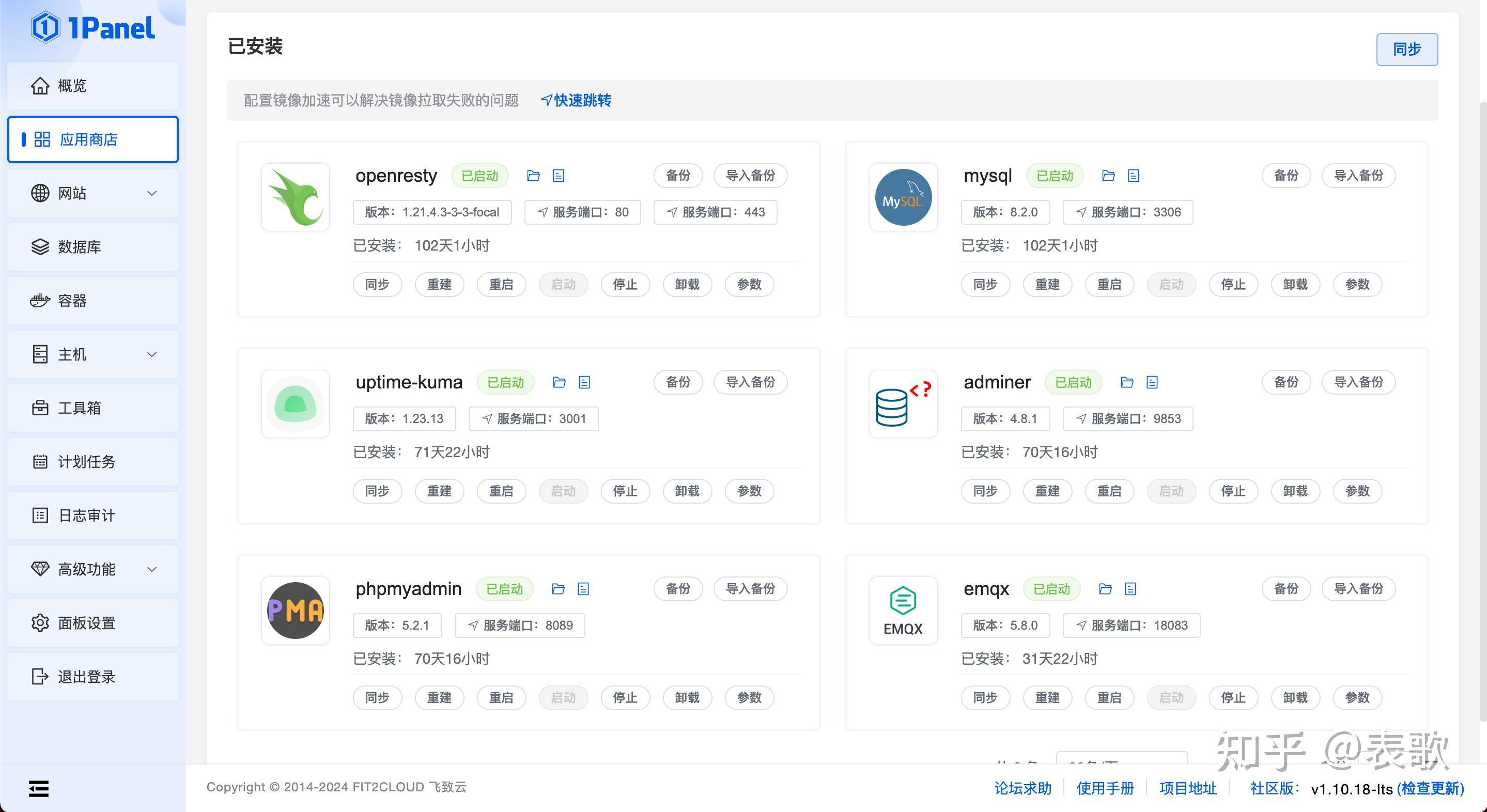Screen dimensions: 1487x812
Task: Click the EMQX app logo
Action: (x=903, y=611)
